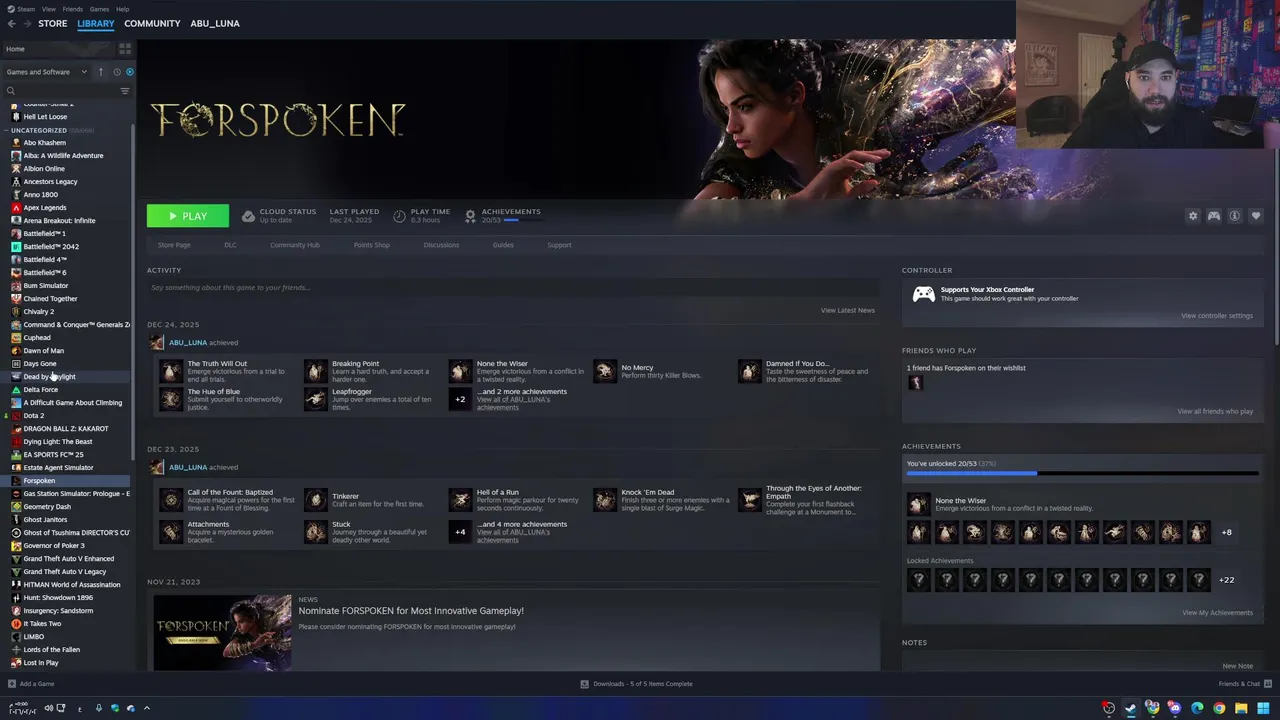Collapse the sidebar with the up-arrow icon
The height and width of the screenshot is (720, 1280).
[x=100, y=72]
